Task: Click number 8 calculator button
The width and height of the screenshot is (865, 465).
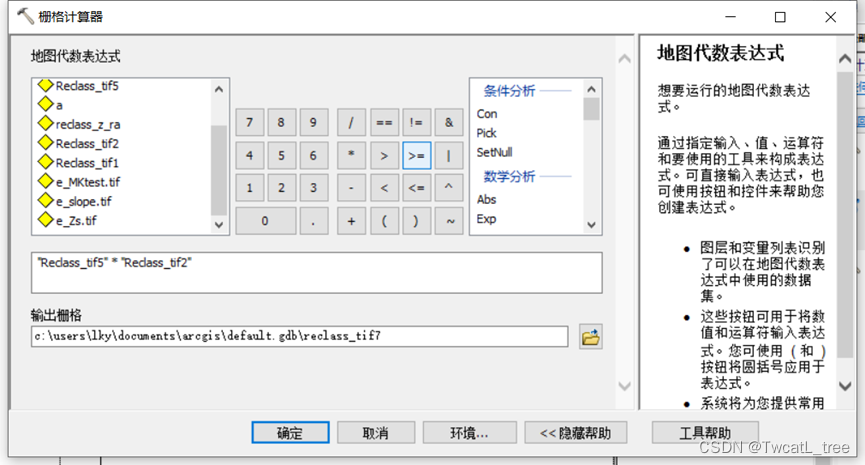Action: (281, 122)
